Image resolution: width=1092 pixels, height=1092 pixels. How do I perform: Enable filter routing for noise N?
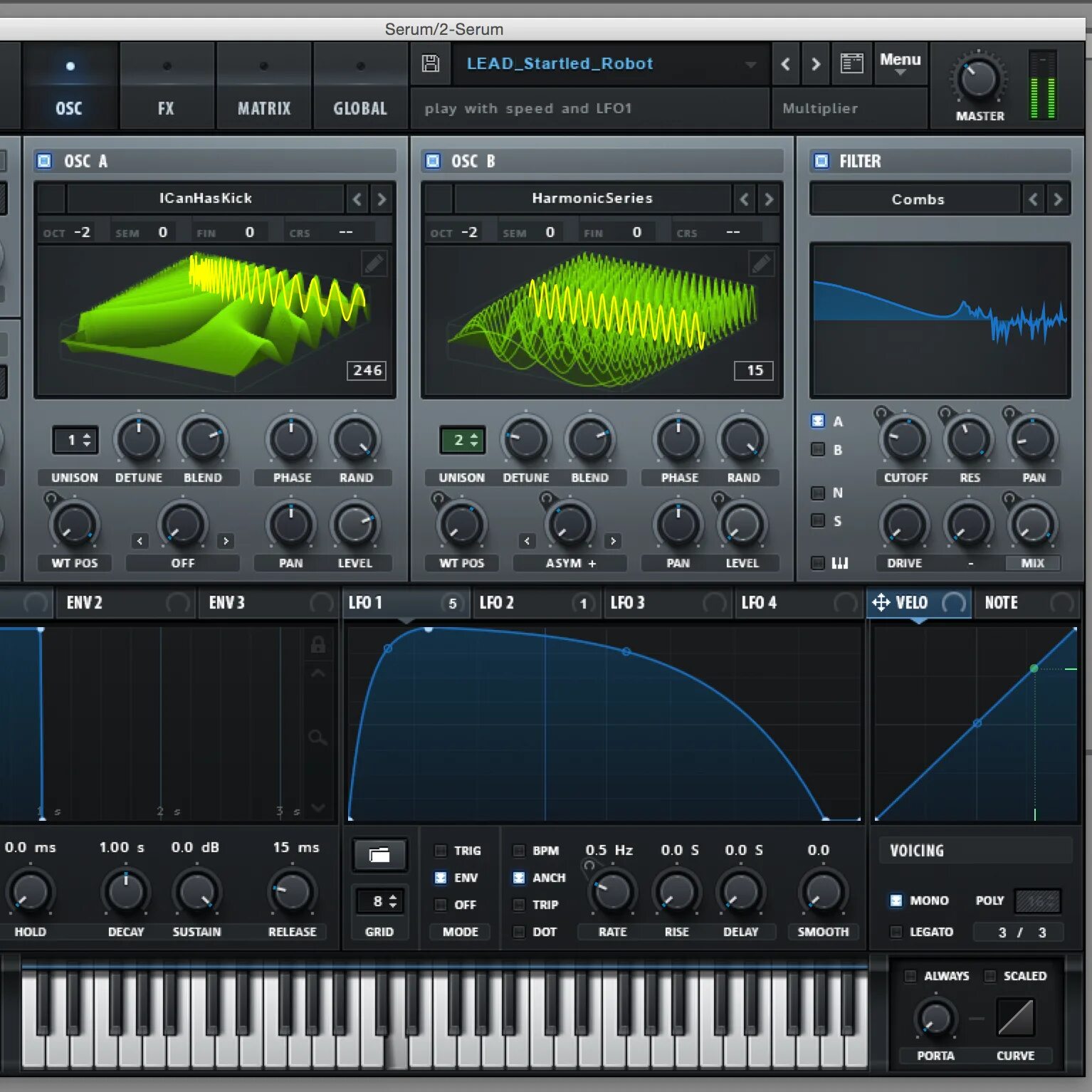[x=818, y=493]
